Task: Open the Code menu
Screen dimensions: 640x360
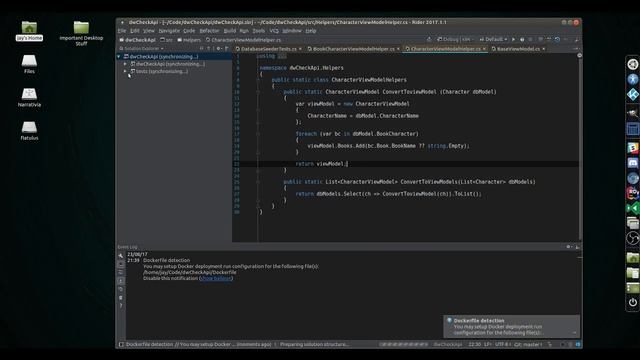Action: (x=189, y=31)
